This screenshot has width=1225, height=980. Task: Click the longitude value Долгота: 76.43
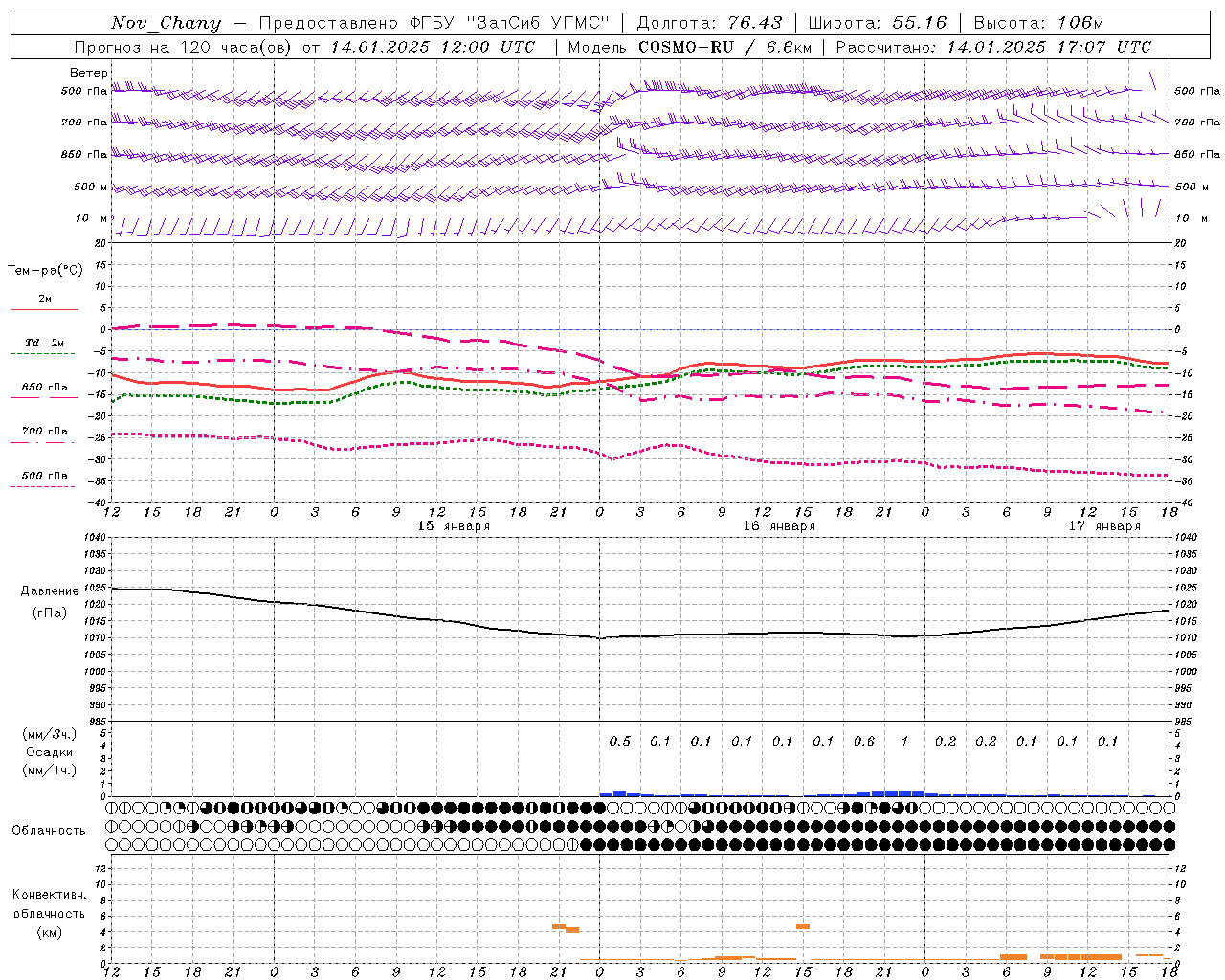[709, 23]
